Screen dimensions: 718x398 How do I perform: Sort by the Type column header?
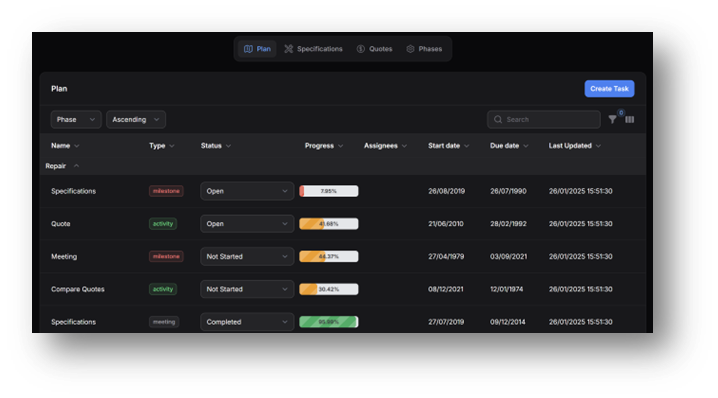(x=162, y=146)
